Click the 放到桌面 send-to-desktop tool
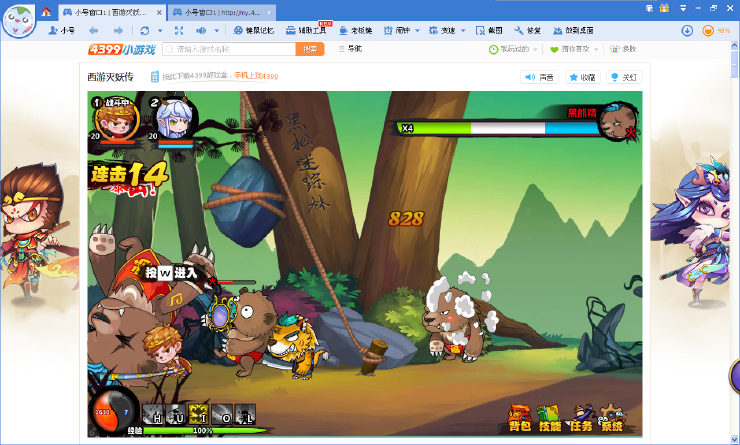 coord(573,30)
